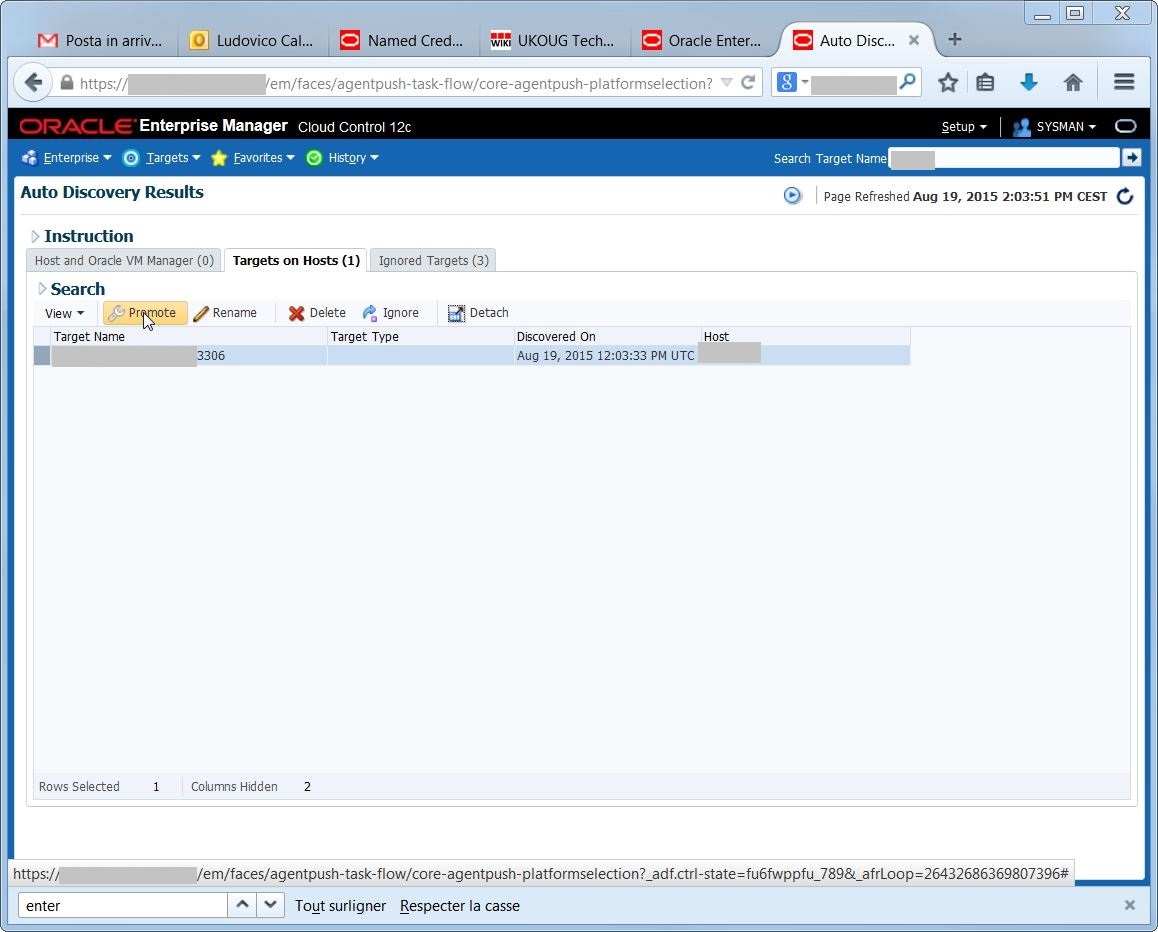Find previous match with up arrow
The width and height of the screenshot is (1158, 932).
click(242, 905)
